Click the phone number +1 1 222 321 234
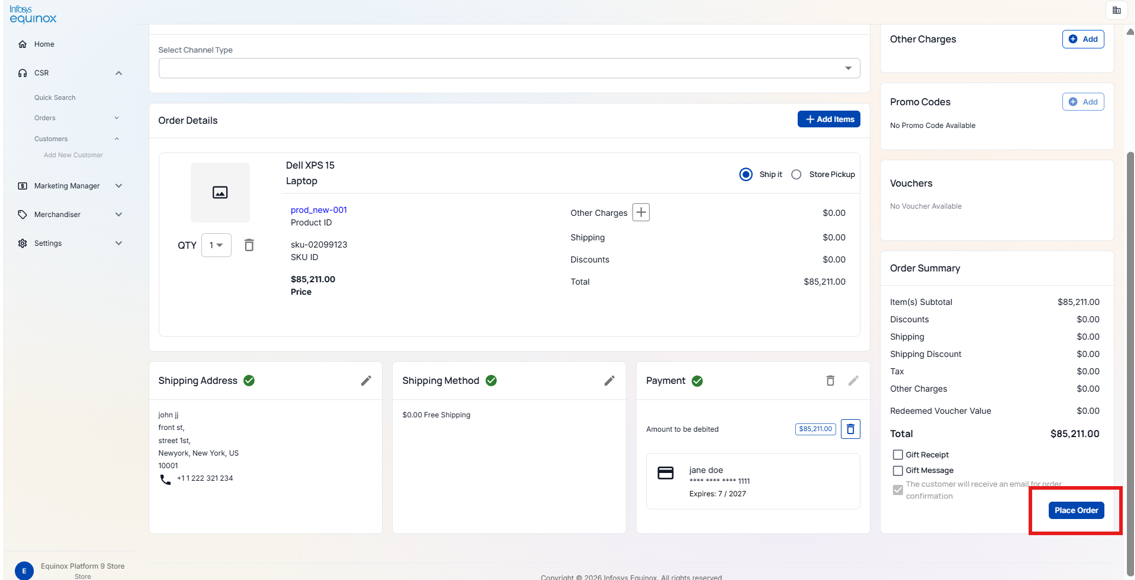 click(205, 479)
